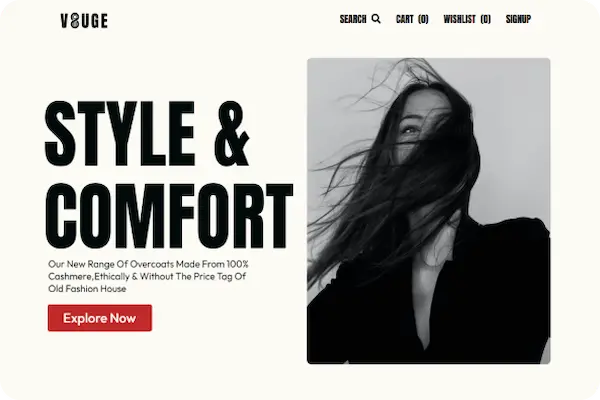
Task: Click the red Explore Now button
Action: 100,318
